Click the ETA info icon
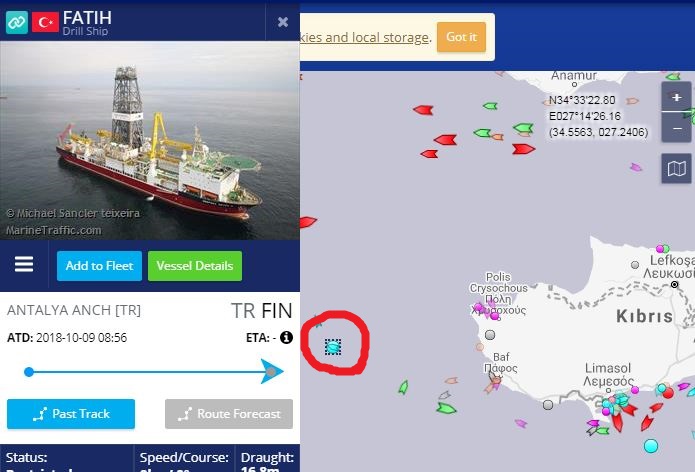Viewport: 695px width, 472px height. click(x=286, y=337)
